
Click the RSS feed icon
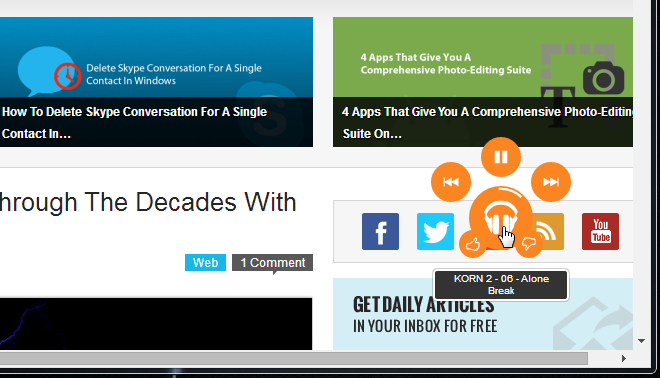pyautogui.click(x=549, y=232)
